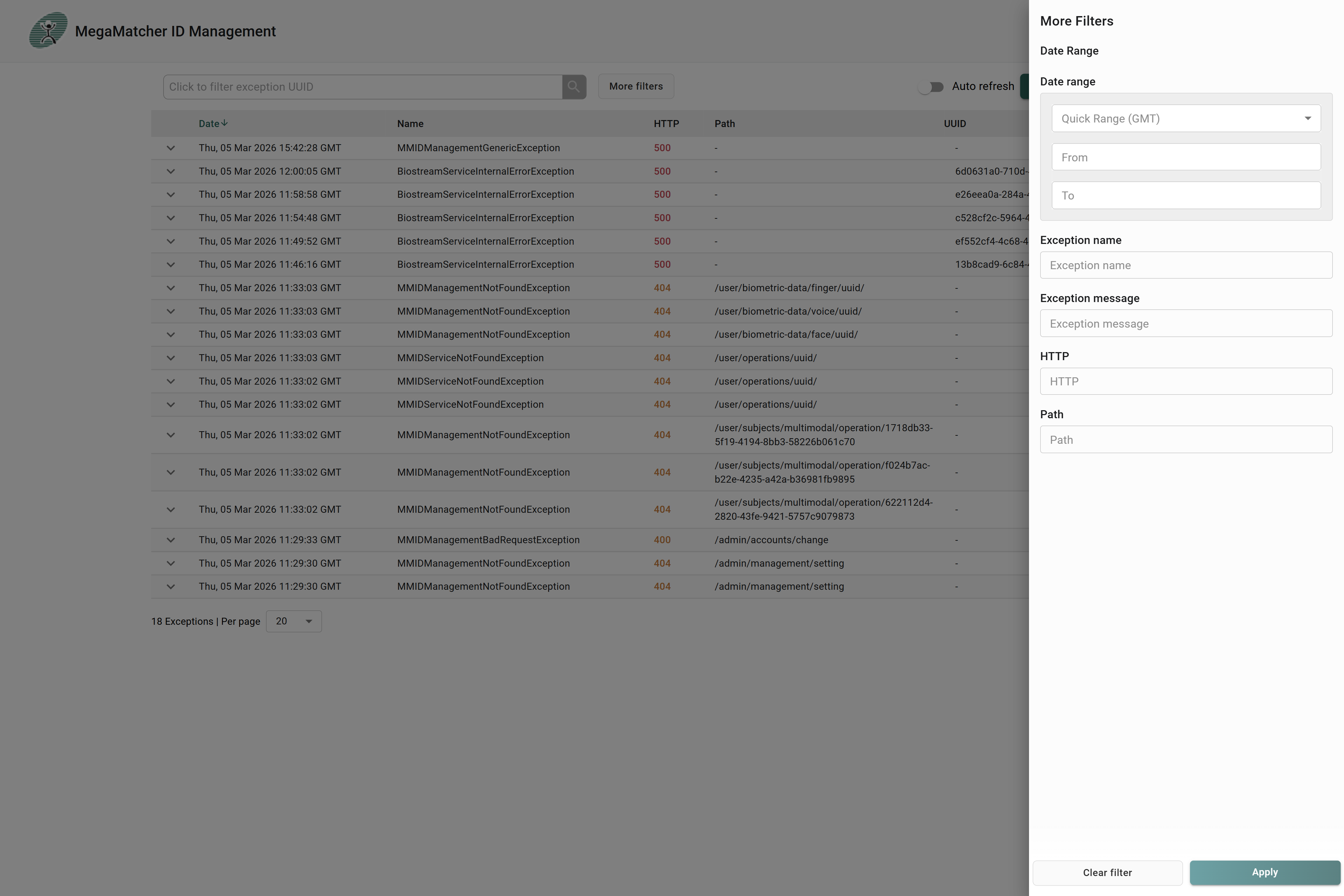Click the Exception message input field
This screenshot has width=1344, height=896.
(1186, 323)
